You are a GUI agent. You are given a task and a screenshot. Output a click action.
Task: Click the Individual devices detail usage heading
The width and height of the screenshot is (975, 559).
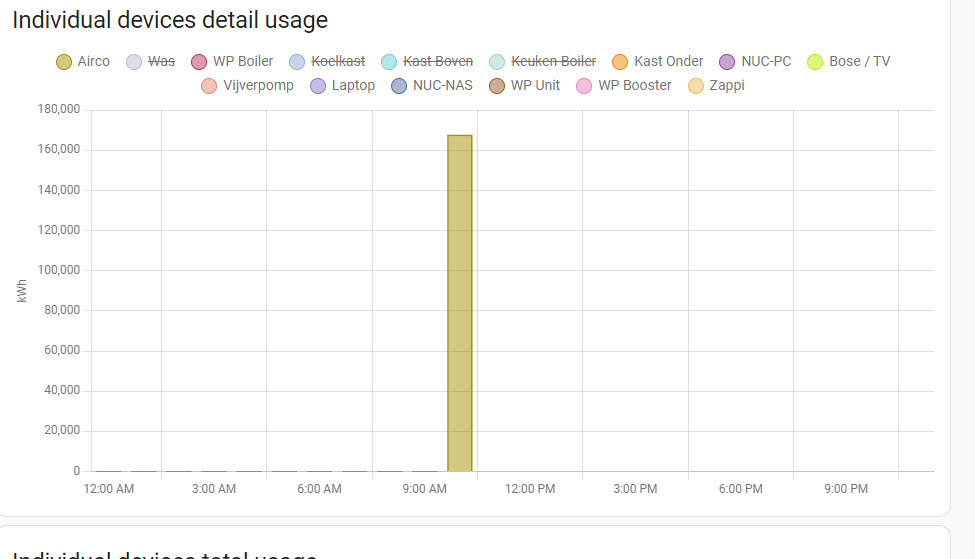pyautogui.click(x=170, y=20)
